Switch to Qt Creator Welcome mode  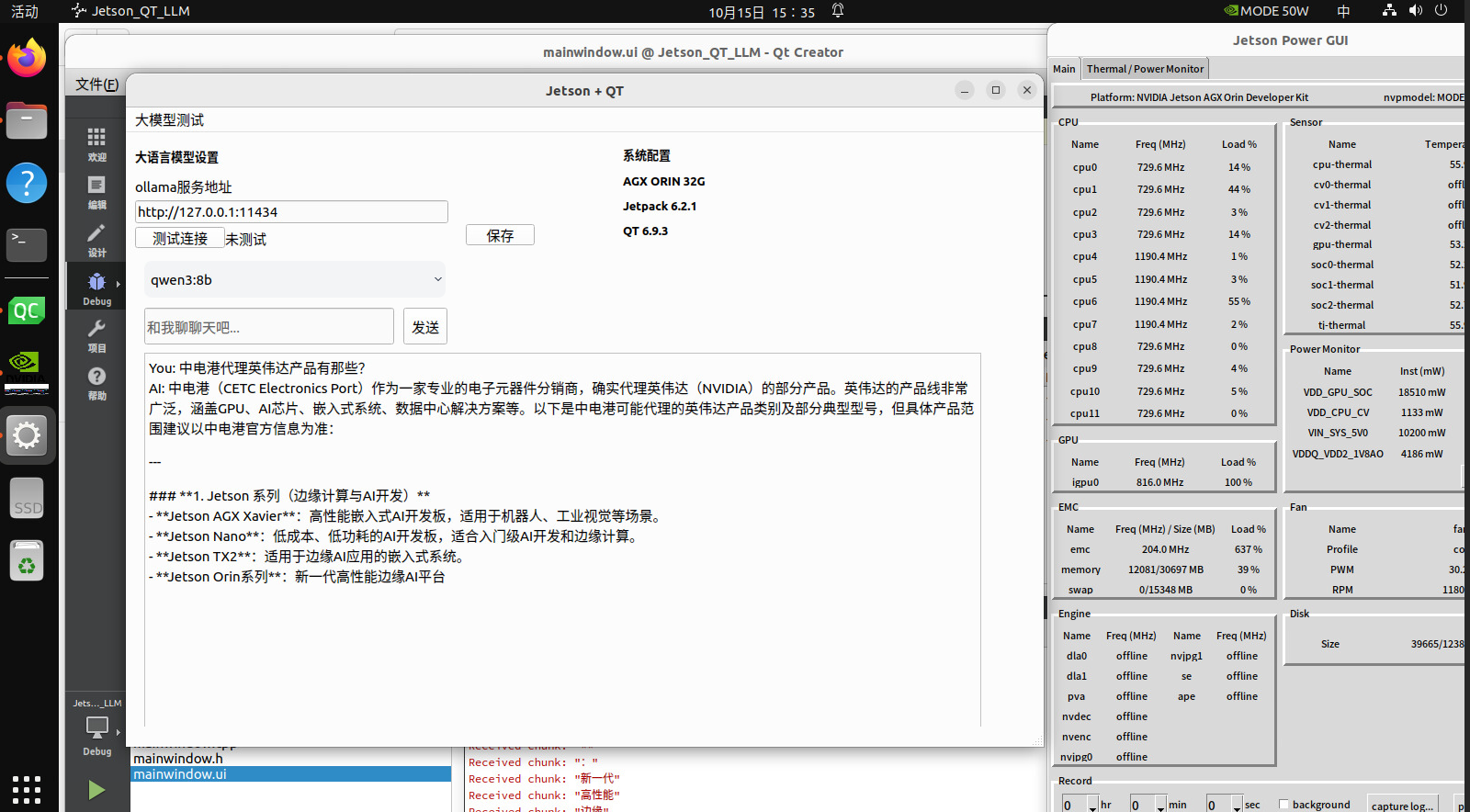[x=96, y=144]
